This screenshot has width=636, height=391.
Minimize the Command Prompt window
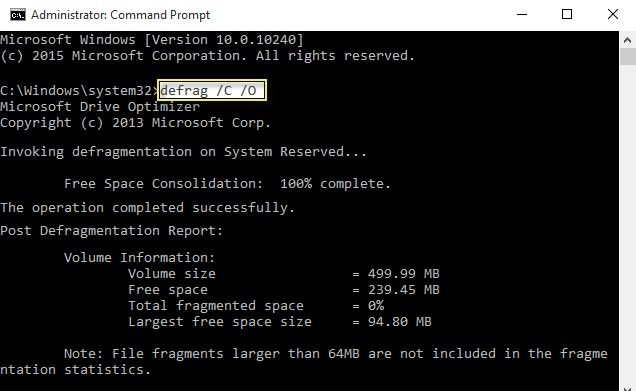tap(522, 15)
